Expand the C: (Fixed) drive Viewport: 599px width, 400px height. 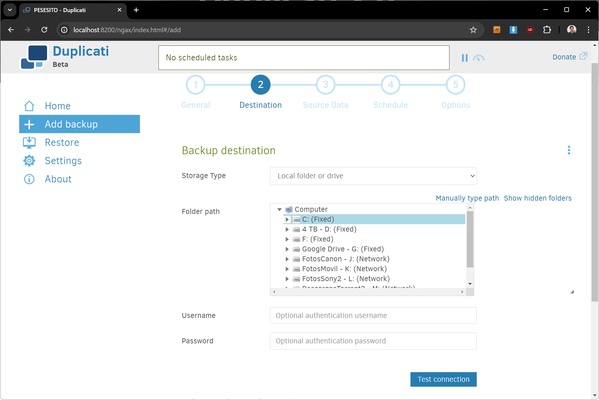pos(287,219)
